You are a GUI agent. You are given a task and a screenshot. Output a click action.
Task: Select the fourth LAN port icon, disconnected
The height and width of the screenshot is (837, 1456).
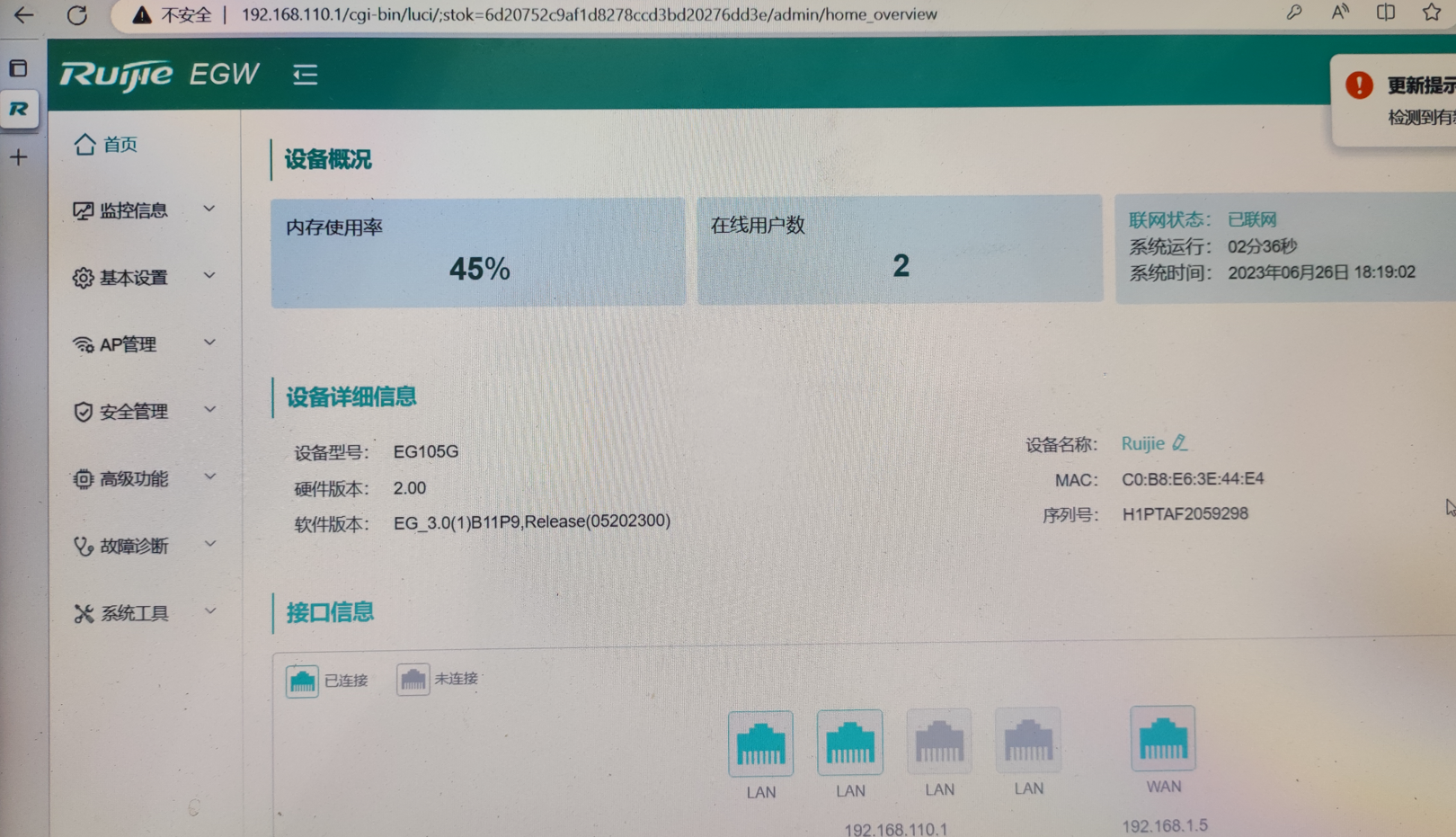point(1028,740)
